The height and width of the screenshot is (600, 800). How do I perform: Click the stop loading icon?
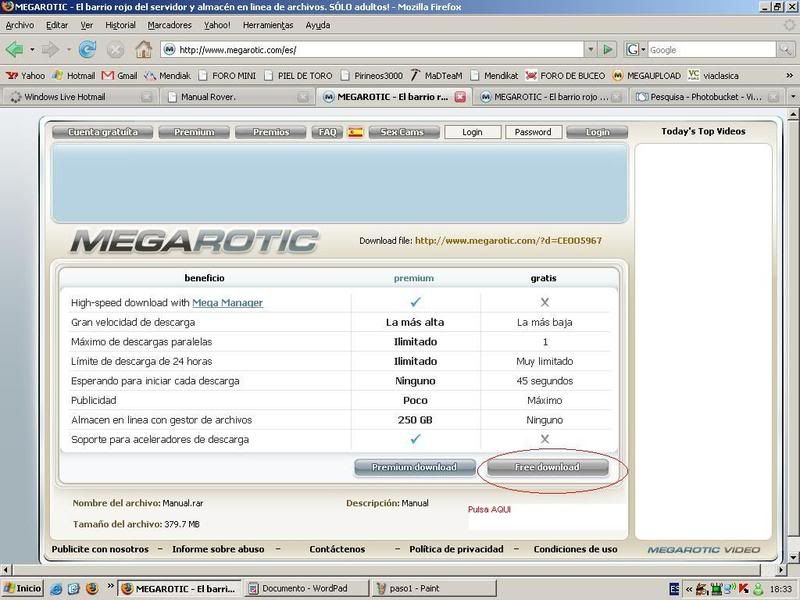point(115,49)
